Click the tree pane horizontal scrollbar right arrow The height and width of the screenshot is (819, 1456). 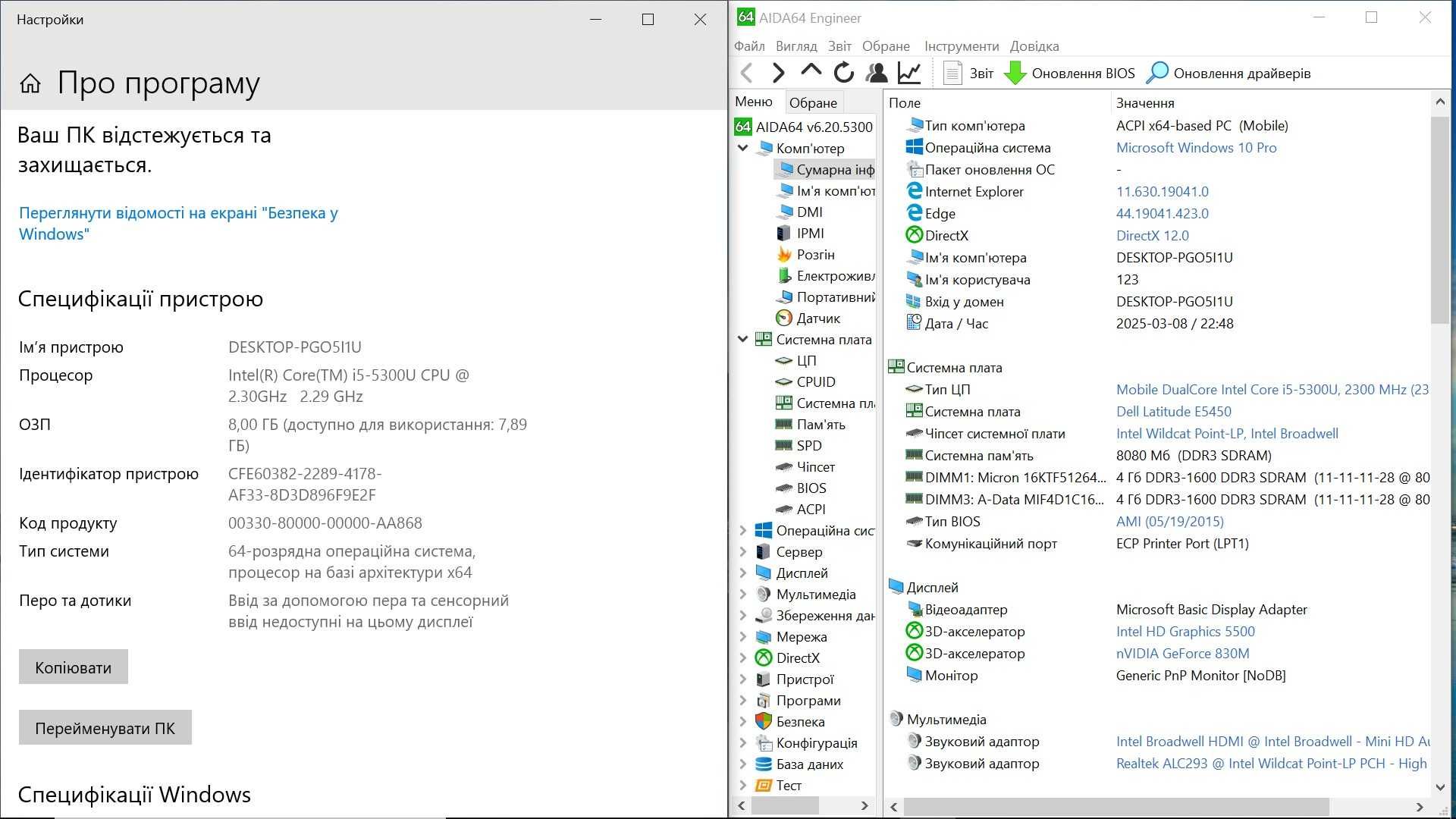(x=864, y=805)
